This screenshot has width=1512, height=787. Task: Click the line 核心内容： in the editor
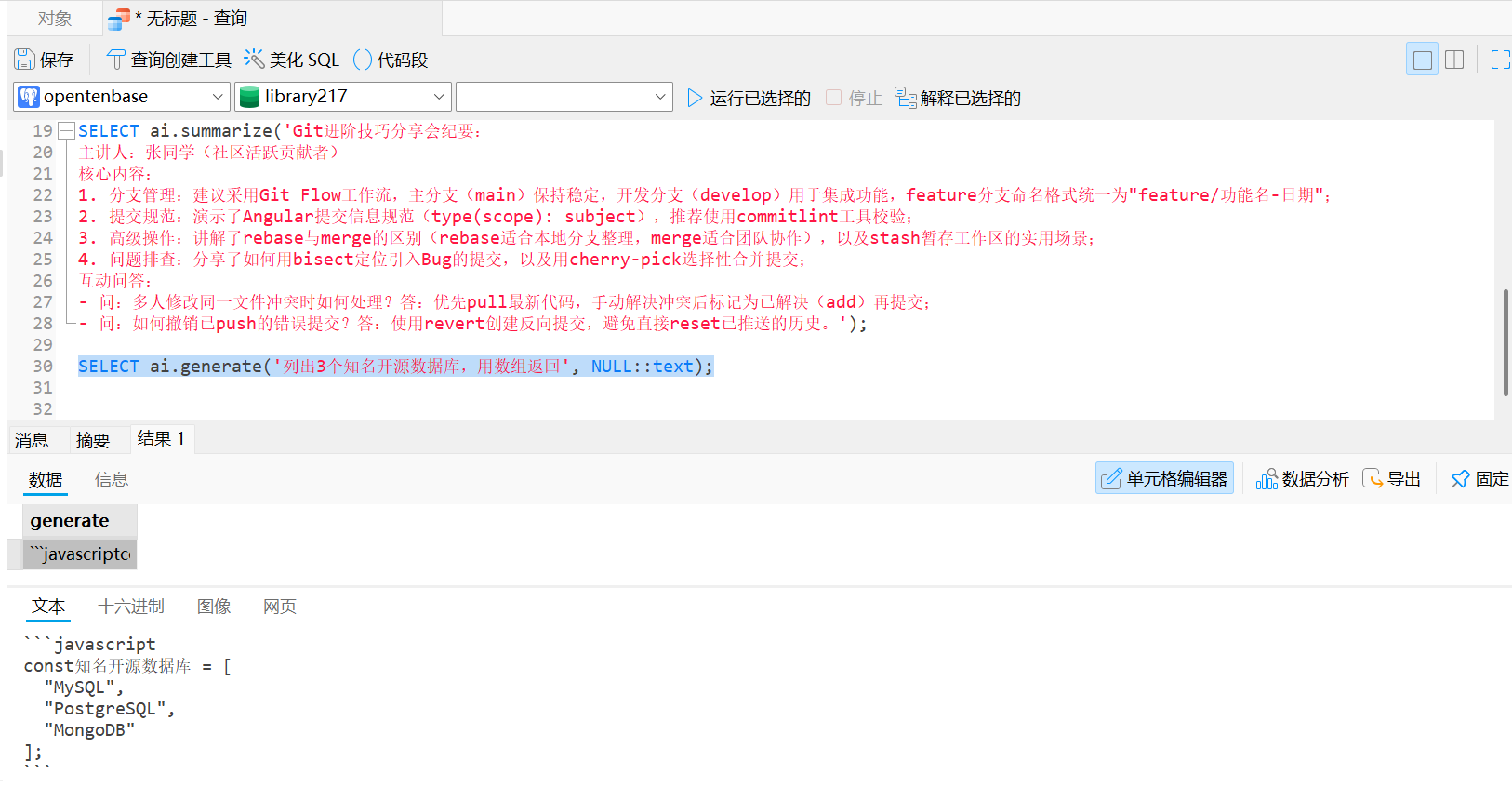(115, 174)
